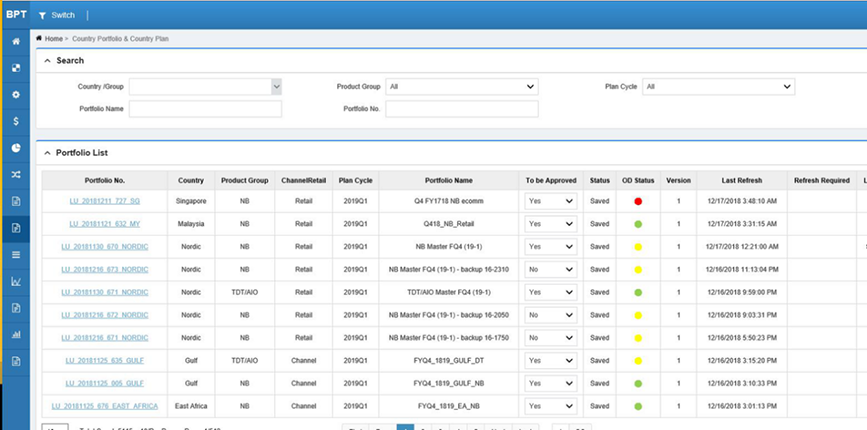
Task: Collapse the Search panel
Action: pyautogui.click(x=48, y=61)
